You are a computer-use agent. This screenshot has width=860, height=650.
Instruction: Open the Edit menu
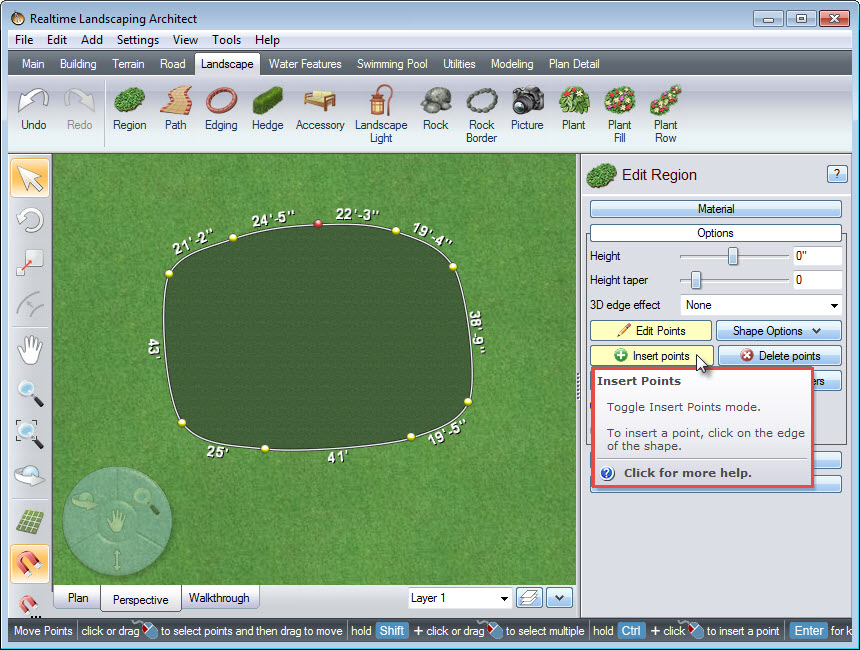pos(56,40)
